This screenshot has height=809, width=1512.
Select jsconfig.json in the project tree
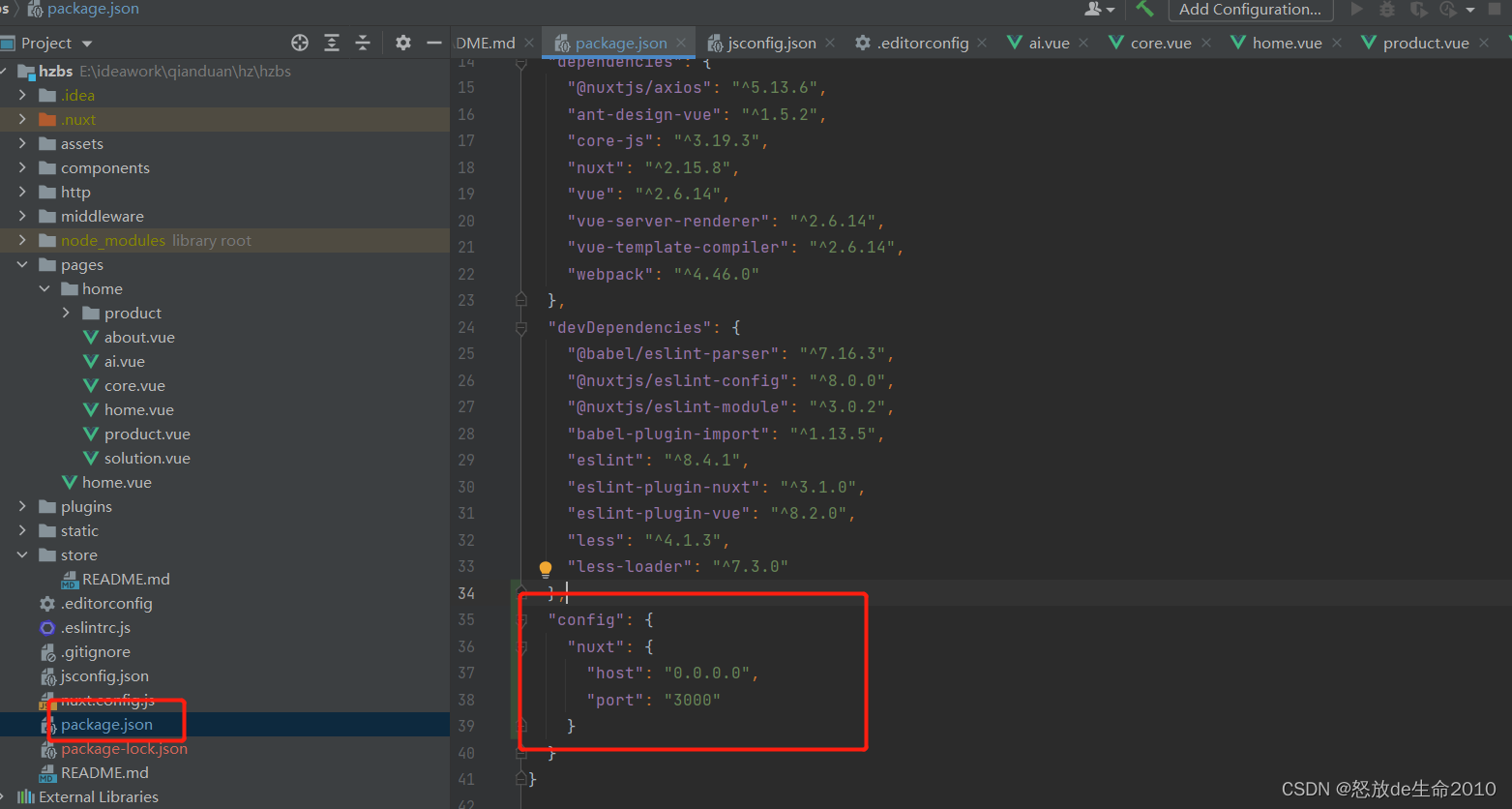pos(104,675)
